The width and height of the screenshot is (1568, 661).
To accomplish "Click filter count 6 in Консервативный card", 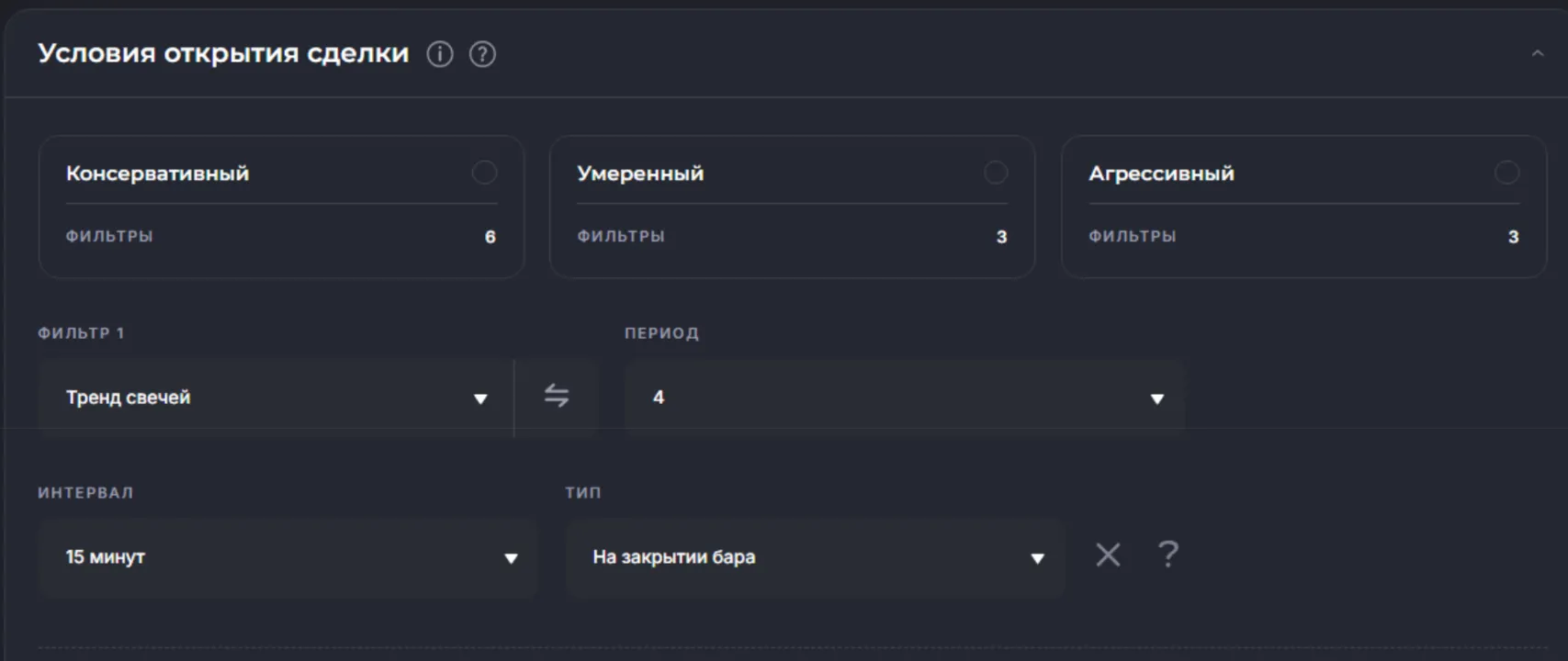I will pos(491,237).
